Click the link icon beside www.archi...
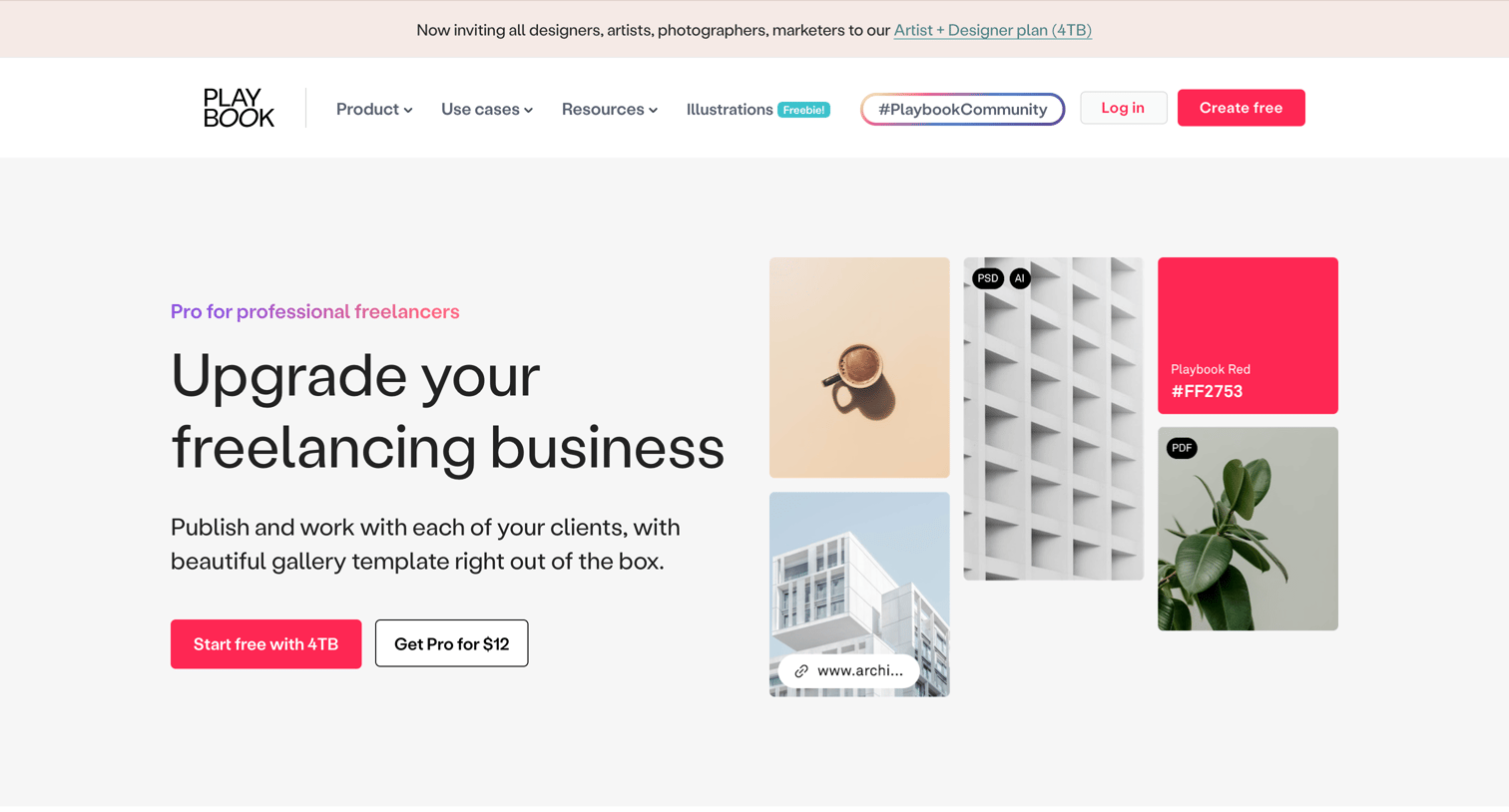Image resolution: width=1509 pixels, height=812 pixels. (x=801, y=671)
